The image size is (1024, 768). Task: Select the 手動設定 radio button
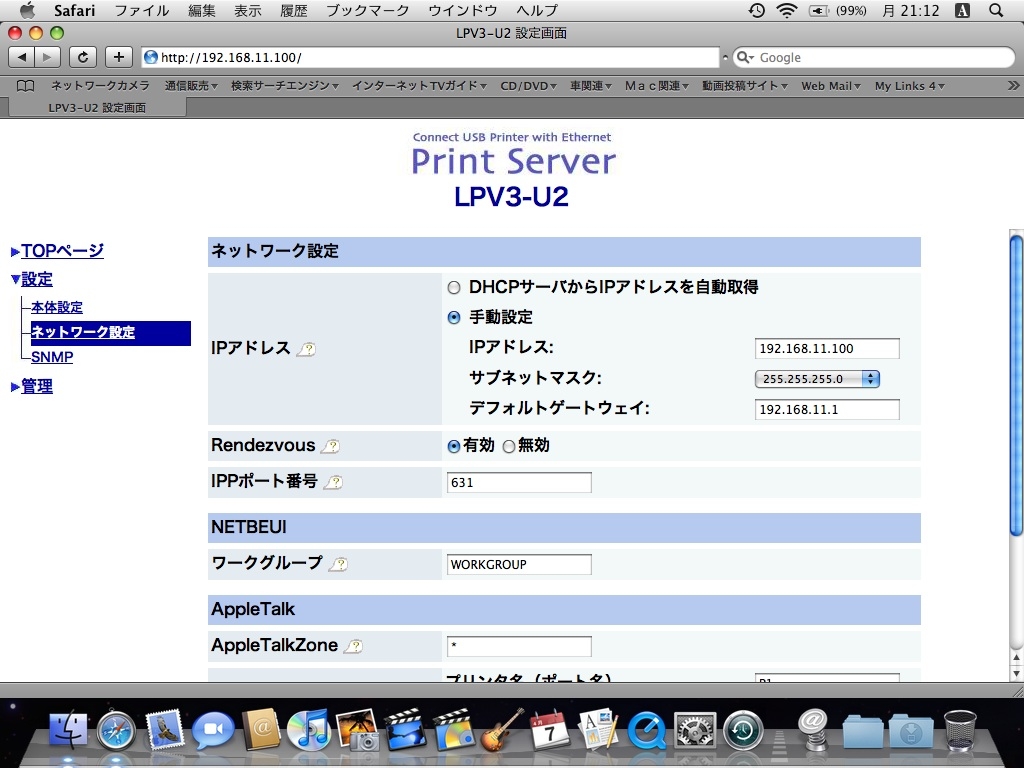(x=454, y=317)
